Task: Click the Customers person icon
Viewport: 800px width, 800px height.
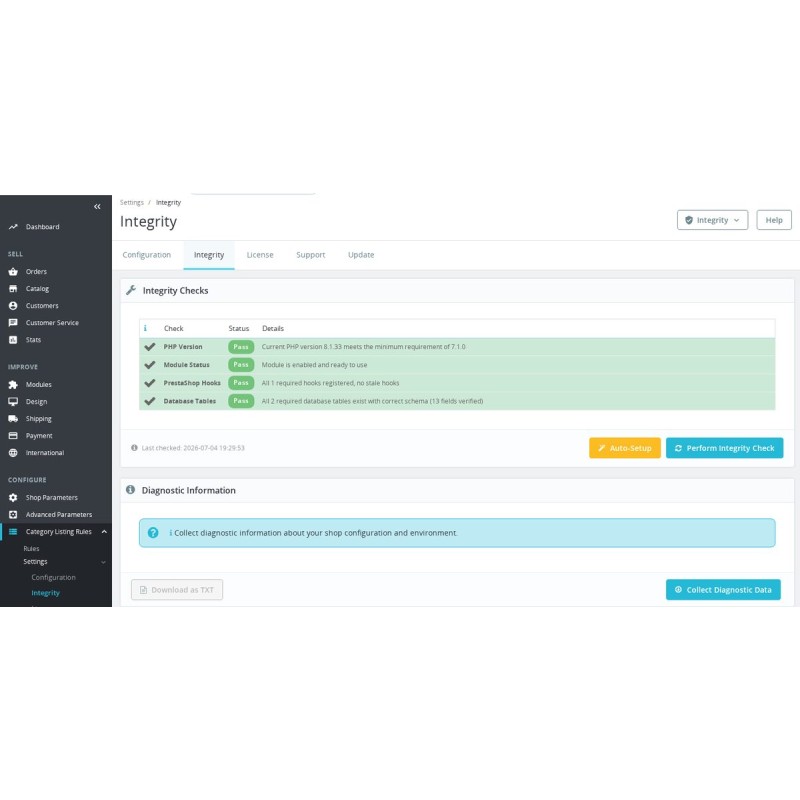Action: [13, 306]
